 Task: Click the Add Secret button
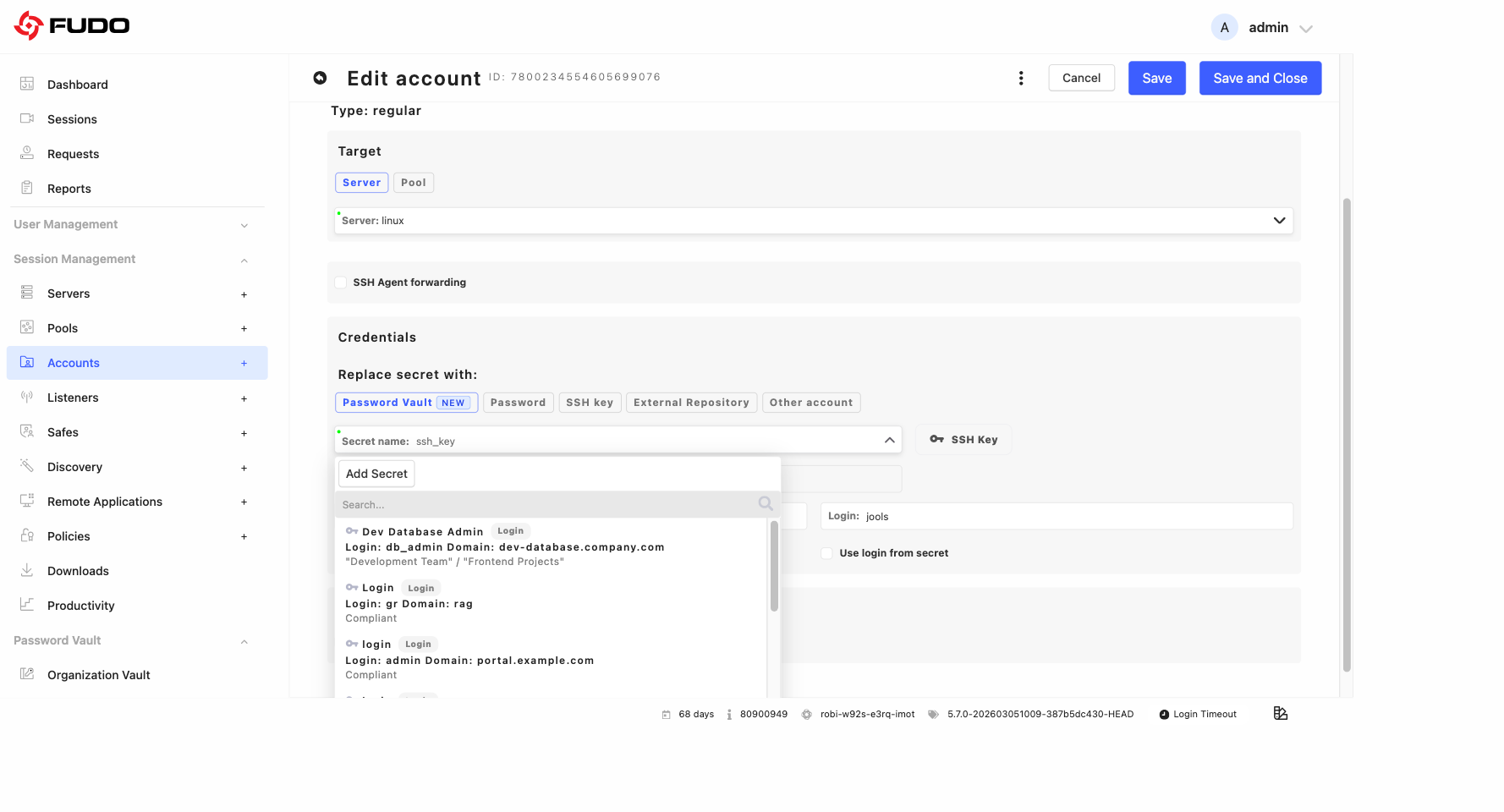tap(376, 474)
